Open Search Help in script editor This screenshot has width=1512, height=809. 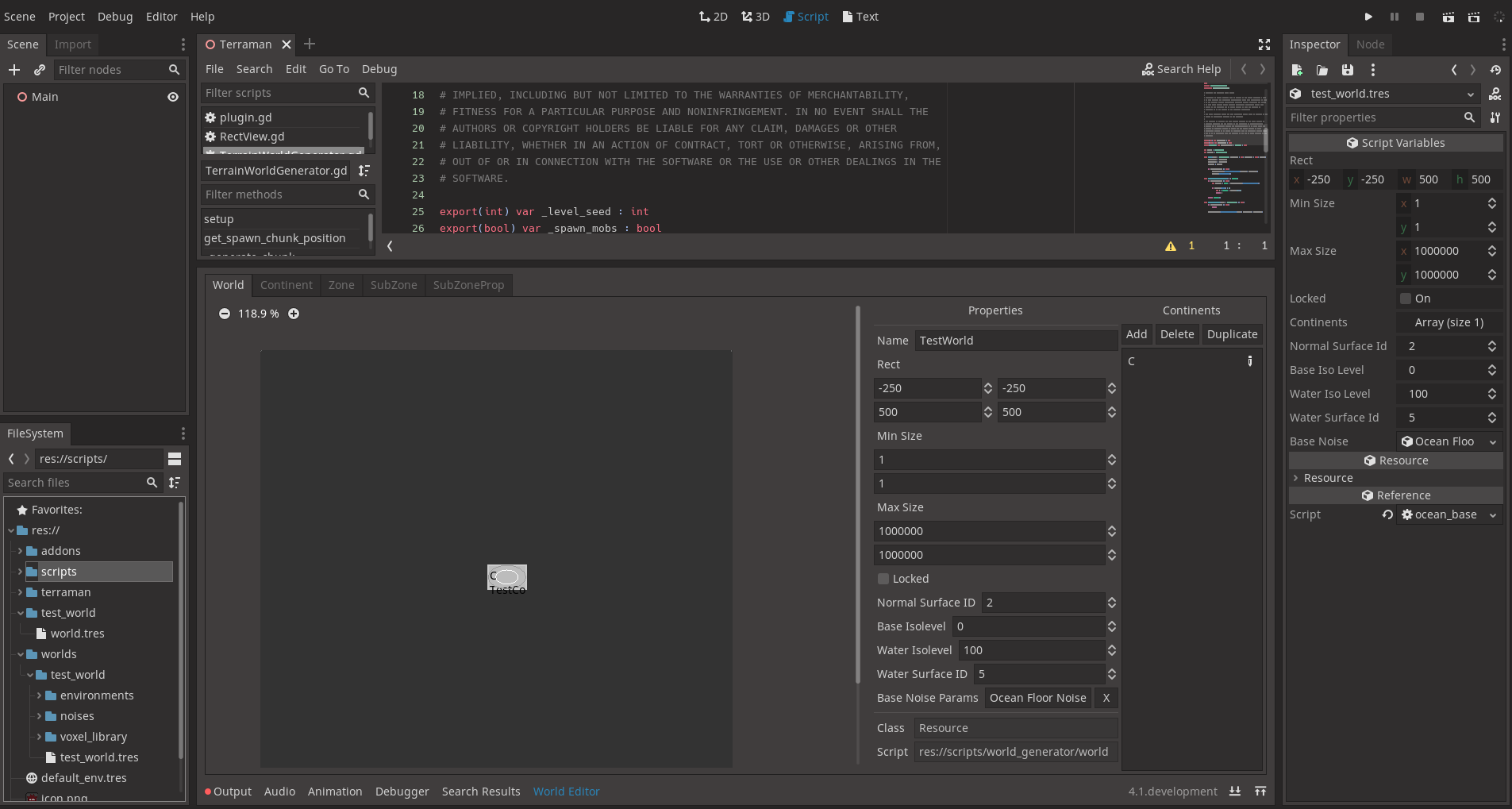(x=1181, y=69)
